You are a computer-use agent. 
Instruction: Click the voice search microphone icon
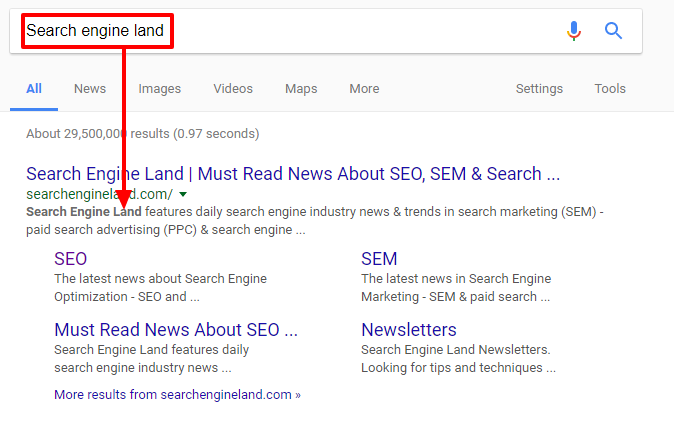click(573, 31)
